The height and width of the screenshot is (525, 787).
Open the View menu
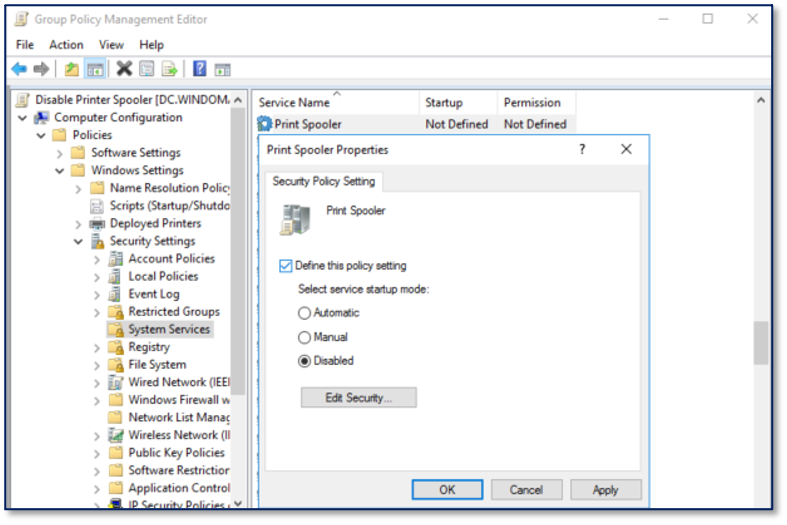[x=111, y=45]
